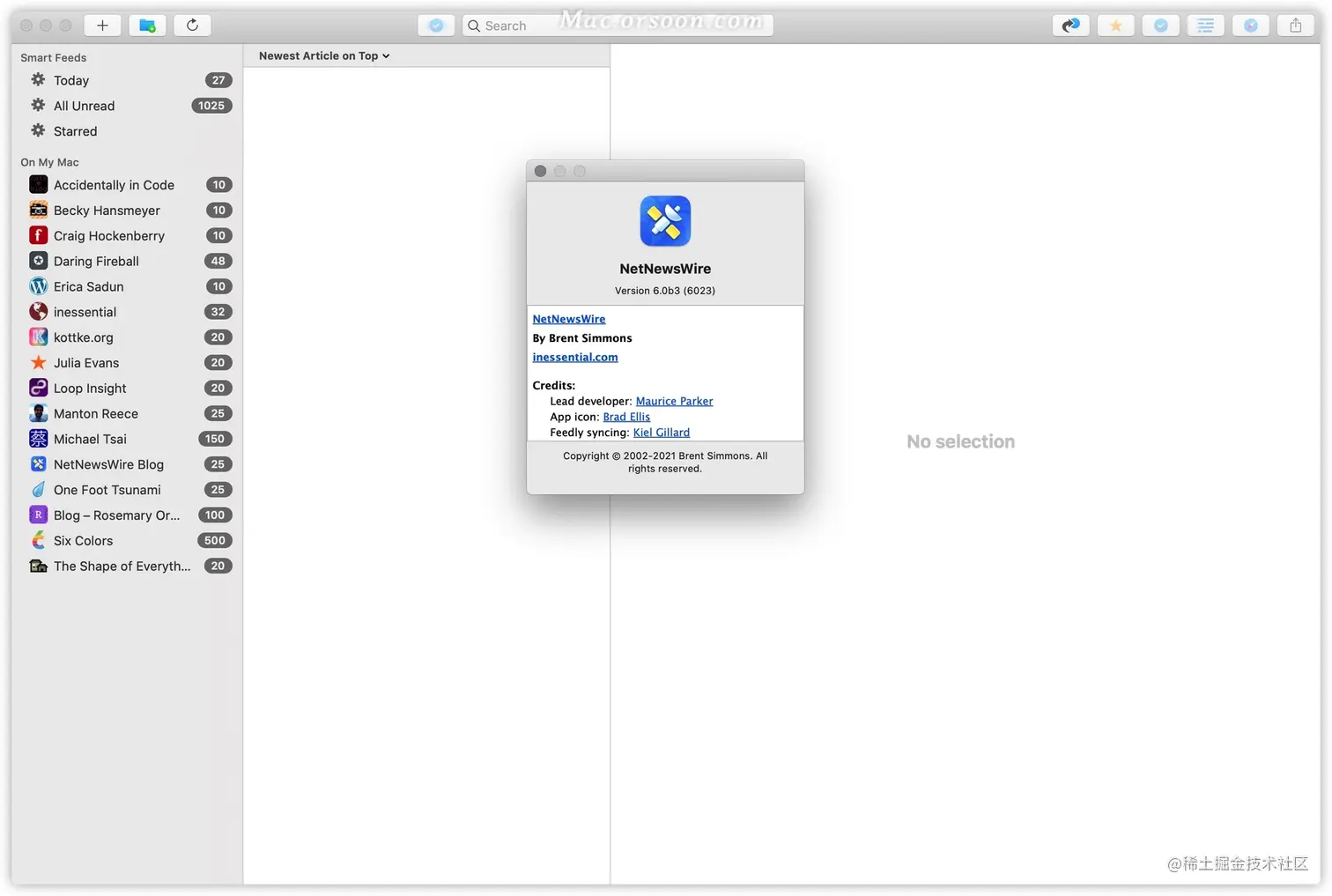Focus the Search field

point(618,26)
